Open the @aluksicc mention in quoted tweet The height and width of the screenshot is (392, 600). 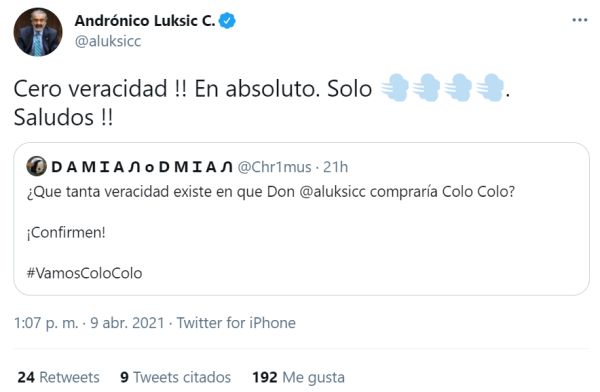(332, 191)
